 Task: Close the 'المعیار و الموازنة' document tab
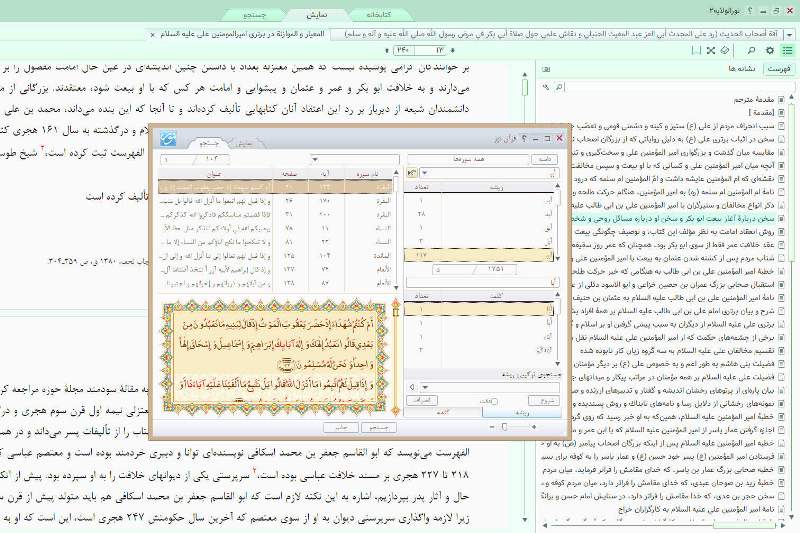(152, 35)
